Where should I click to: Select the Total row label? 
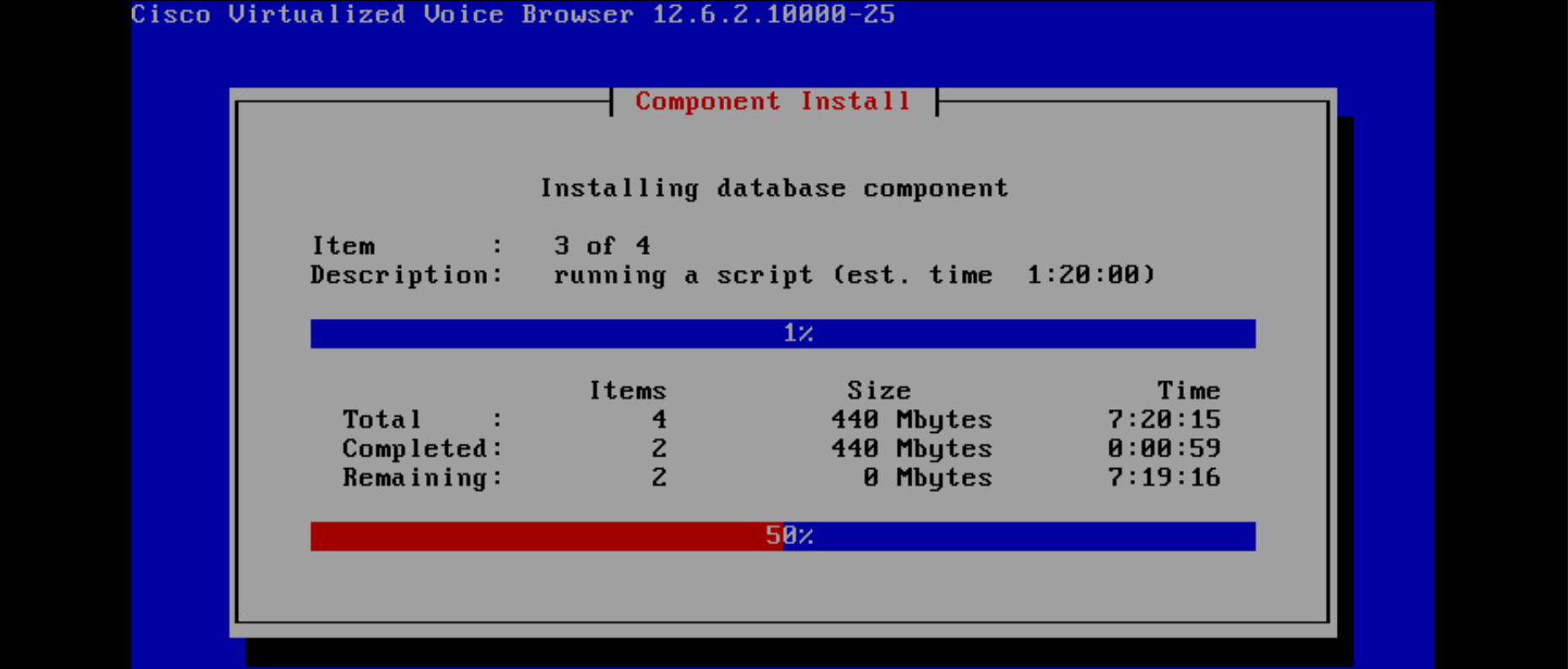381,419
